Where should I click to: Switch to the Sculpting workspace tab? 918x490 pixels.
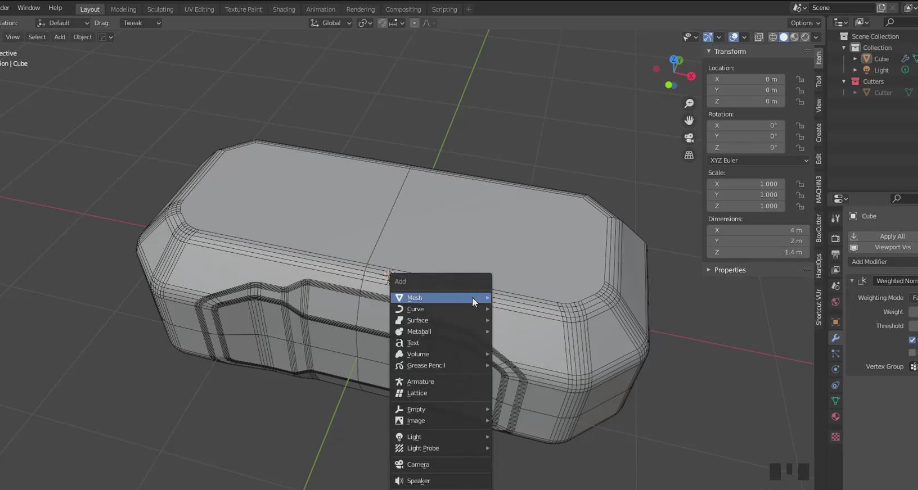coord(160,9)
